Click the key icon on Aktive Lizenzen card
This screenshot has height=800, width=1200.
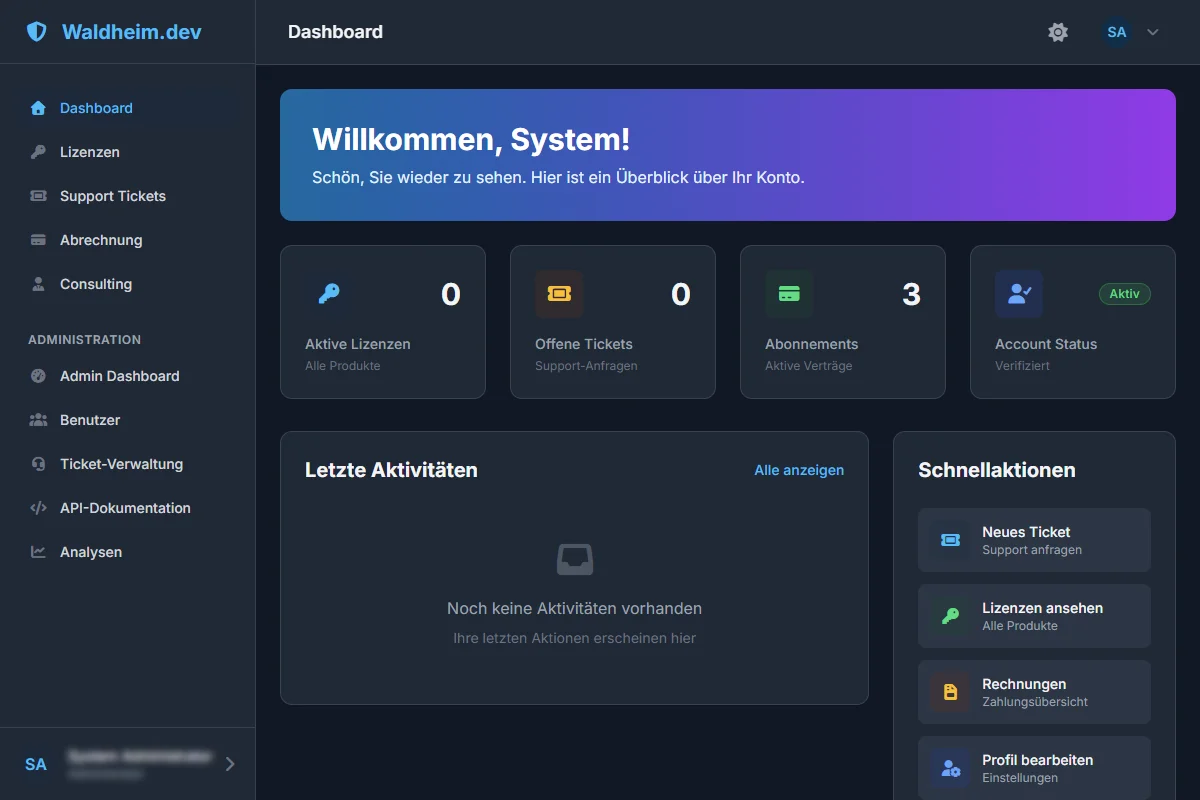329,294
